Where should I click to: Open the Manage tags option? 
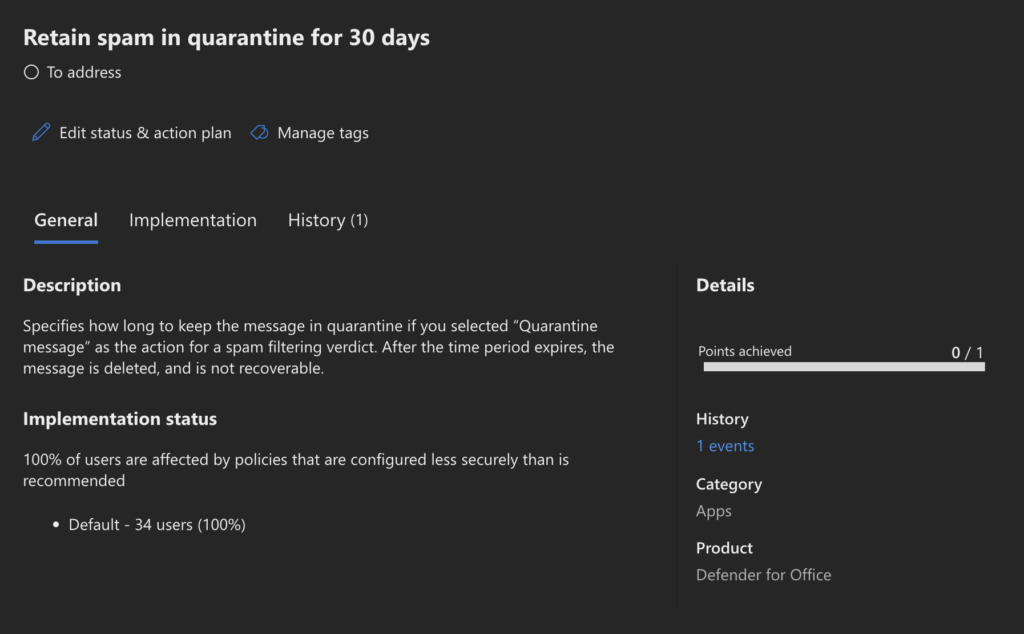coord(322,133)
